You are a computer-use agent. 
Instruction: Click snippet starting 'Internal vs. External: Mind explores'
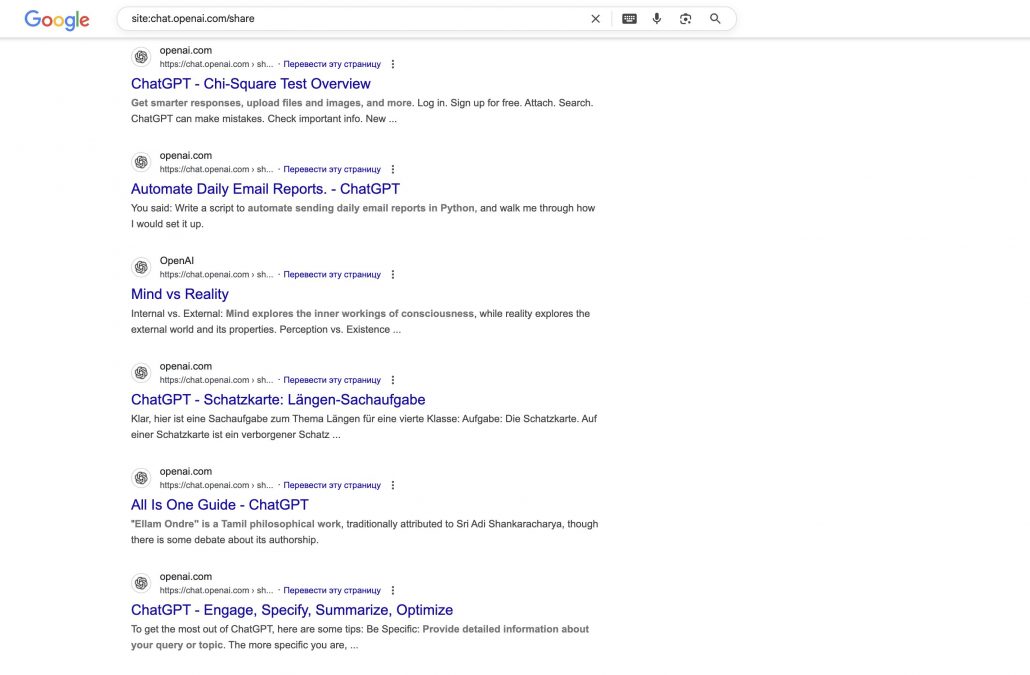(x=360, y=322)
